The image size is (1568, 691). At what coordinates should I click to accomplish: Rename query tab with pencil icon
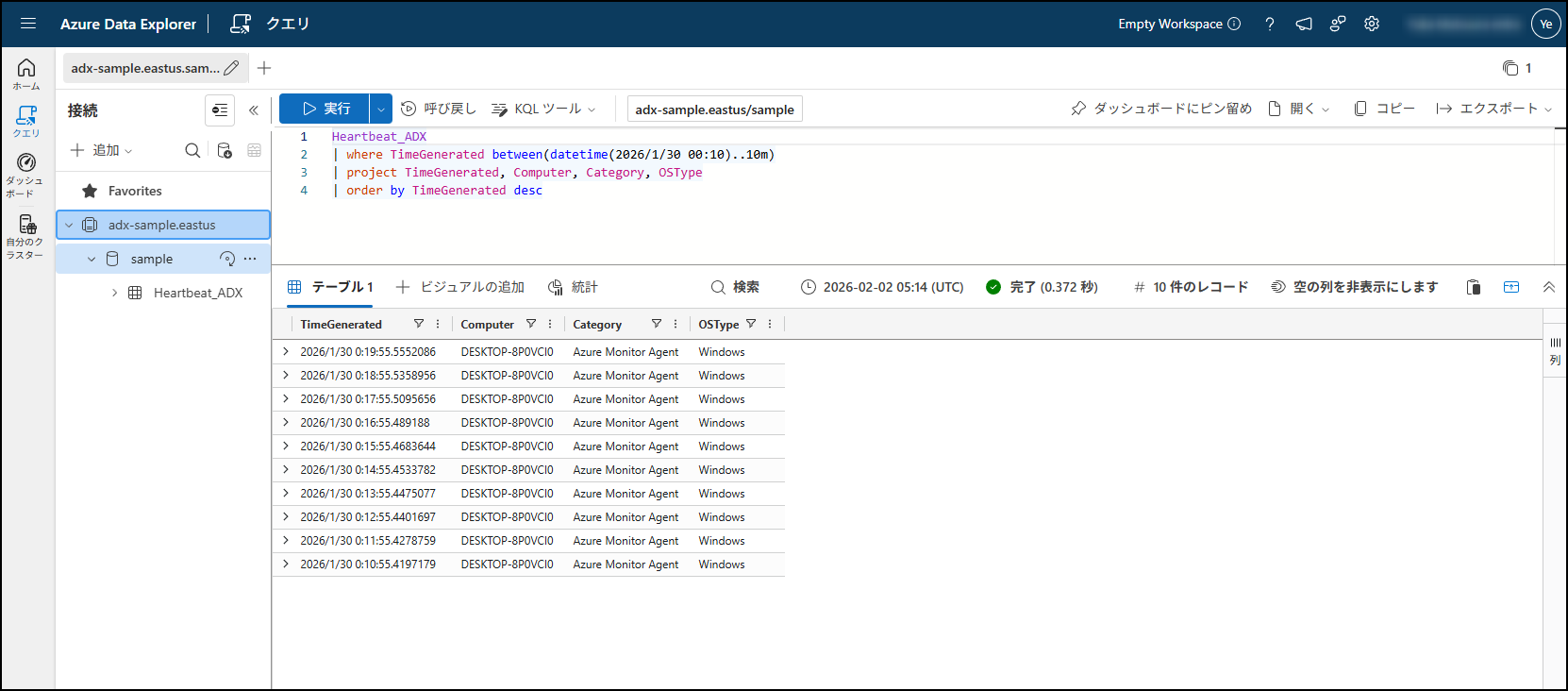coord(232,68)
